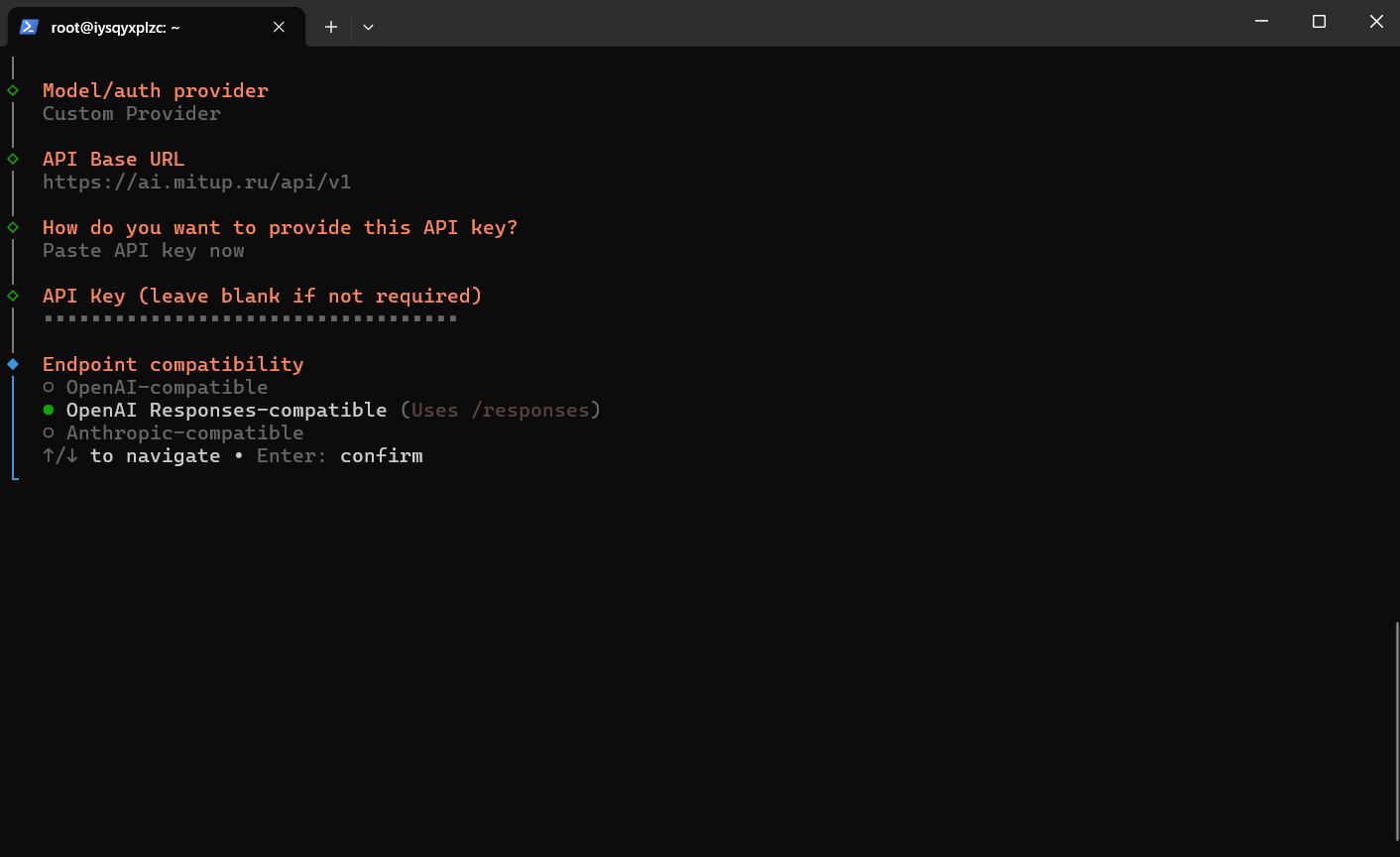This screenshot has width=1400, height=857.
Task: Choose OpenAI Responses-compatible endpoint
Action: (322, 410)
